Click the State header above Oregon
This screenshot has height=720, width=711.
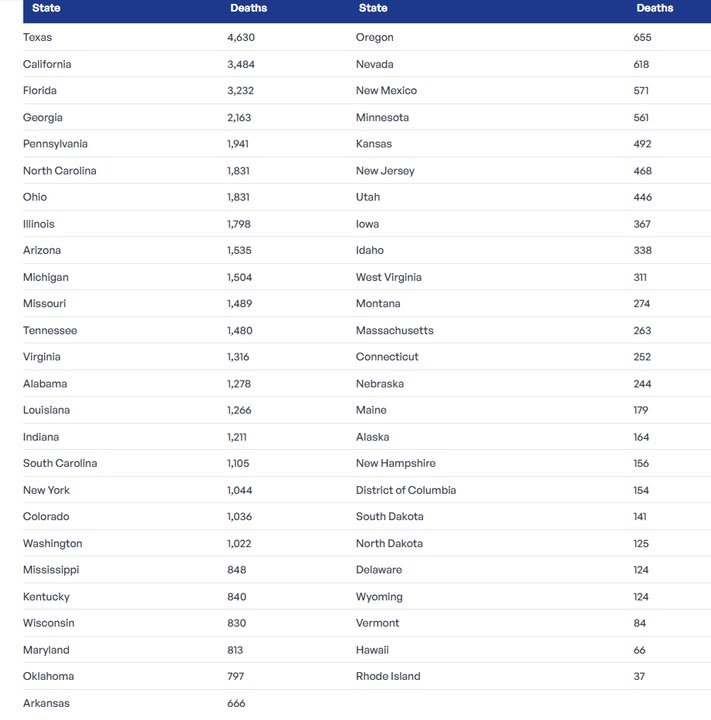(x=372, y=8)
